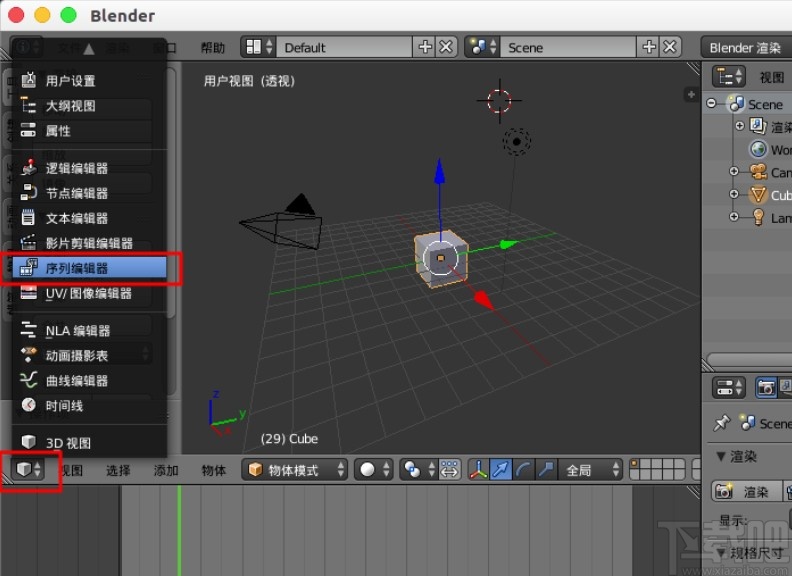Enable the rotate manipulator arc

click(x=523, y=470)
